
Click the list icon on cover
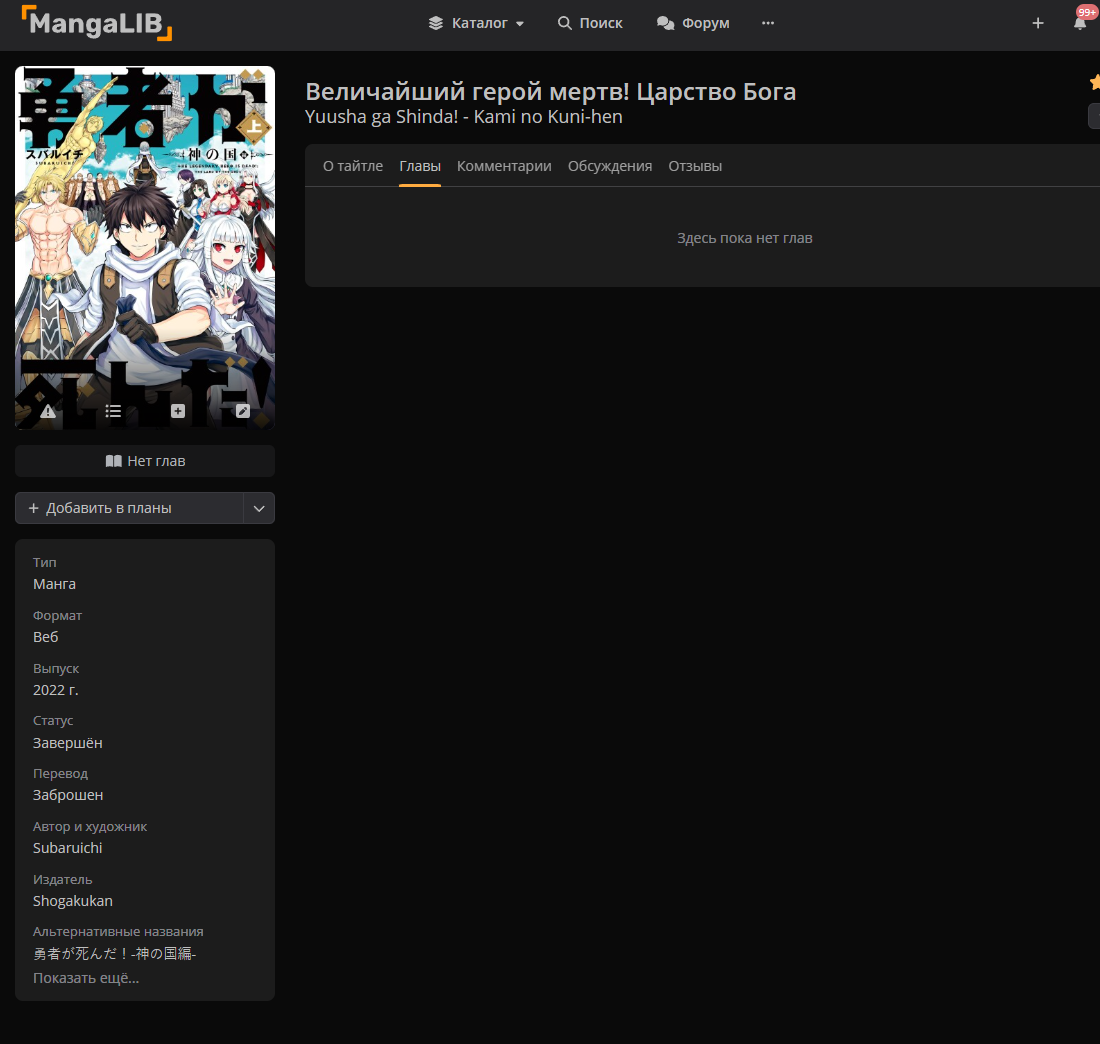[113, 411]
